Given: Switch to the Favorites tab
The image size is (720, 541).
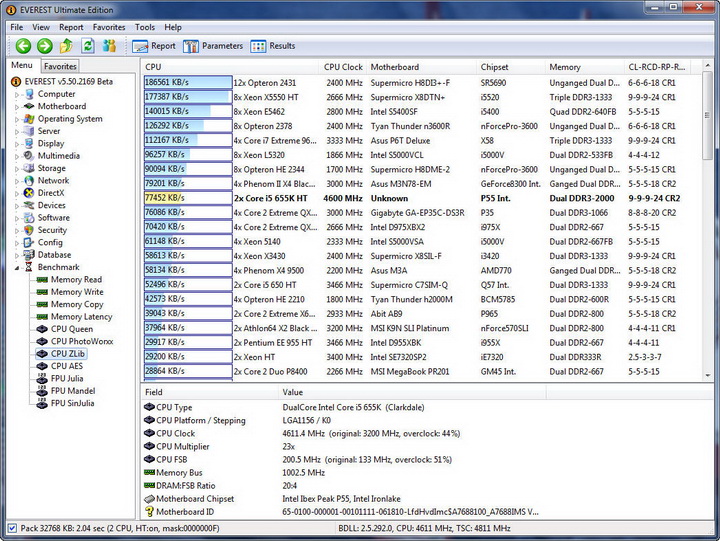Looking at the screenshot, I should (60, 67).
